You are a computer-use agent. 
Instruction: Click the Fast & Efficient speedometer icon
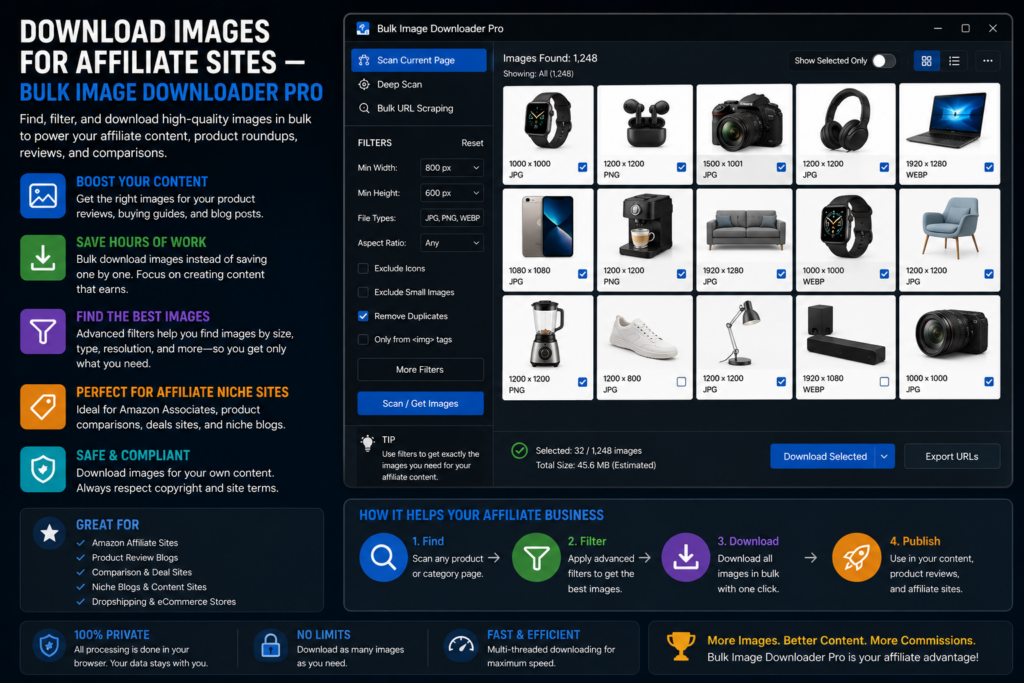pyautogui.click(x=461, y=646)
